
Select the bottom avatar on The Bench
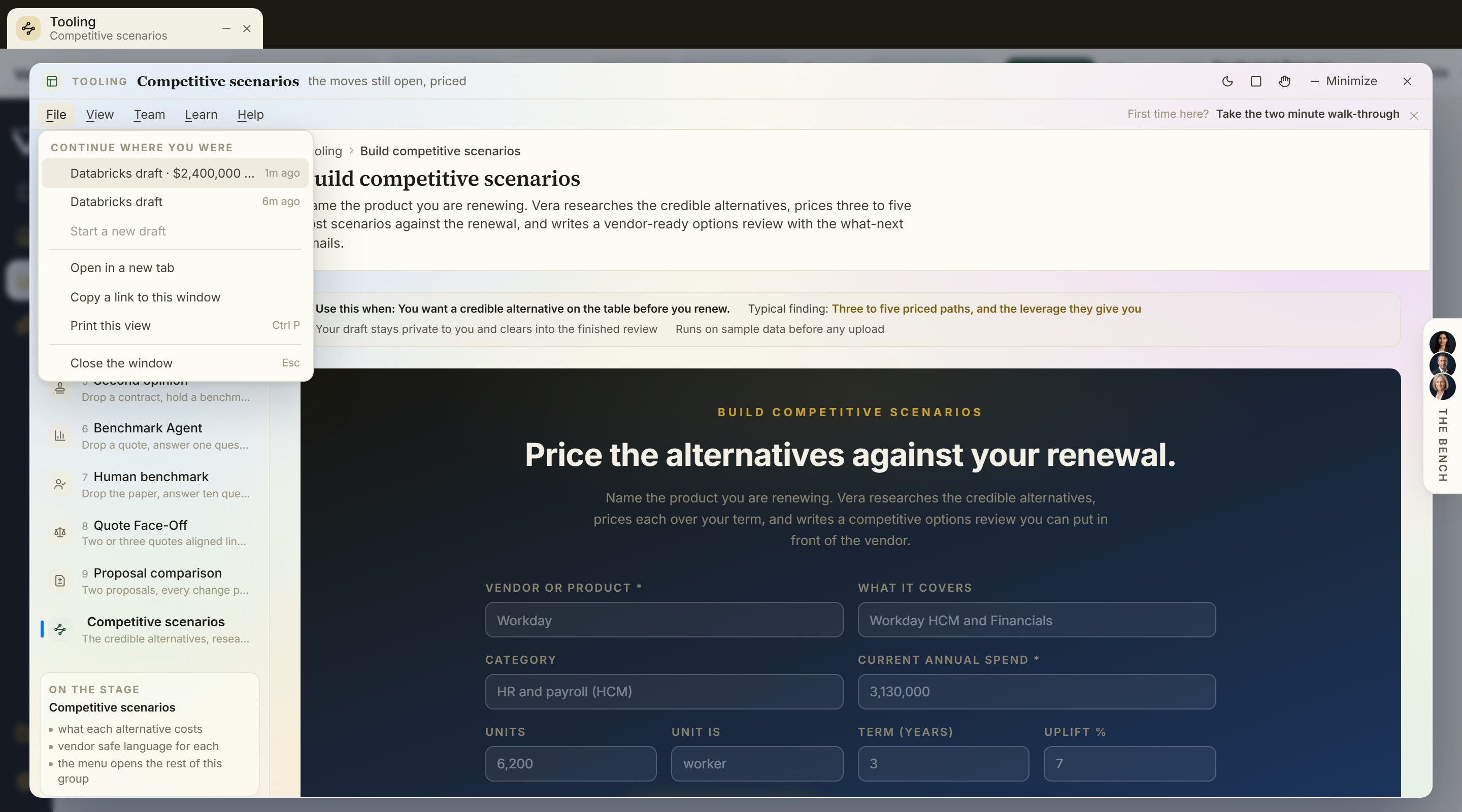[1442, 387]
